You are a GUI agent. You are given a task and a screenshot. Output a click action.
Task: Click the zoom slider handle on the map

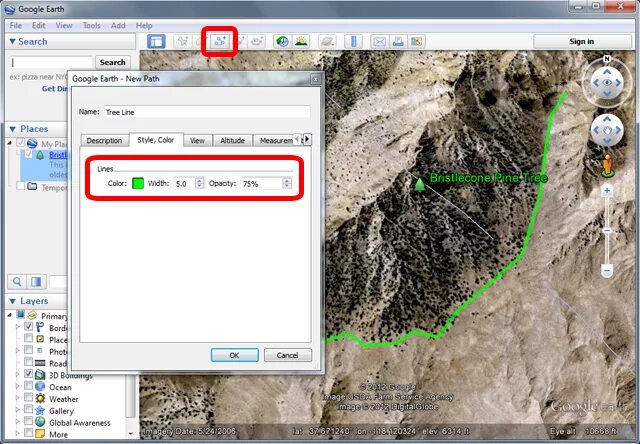607,231
